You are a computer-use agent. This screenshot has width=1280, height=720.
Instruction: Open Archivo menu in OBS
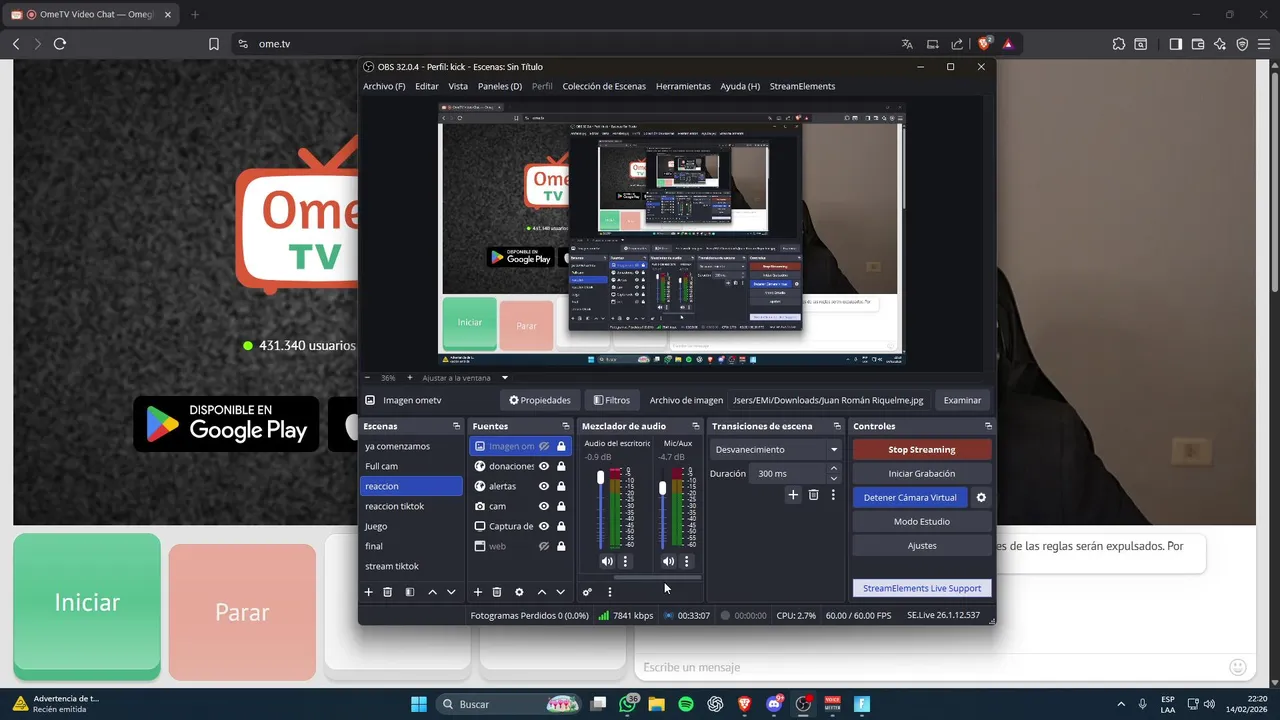tap(384, 86)
